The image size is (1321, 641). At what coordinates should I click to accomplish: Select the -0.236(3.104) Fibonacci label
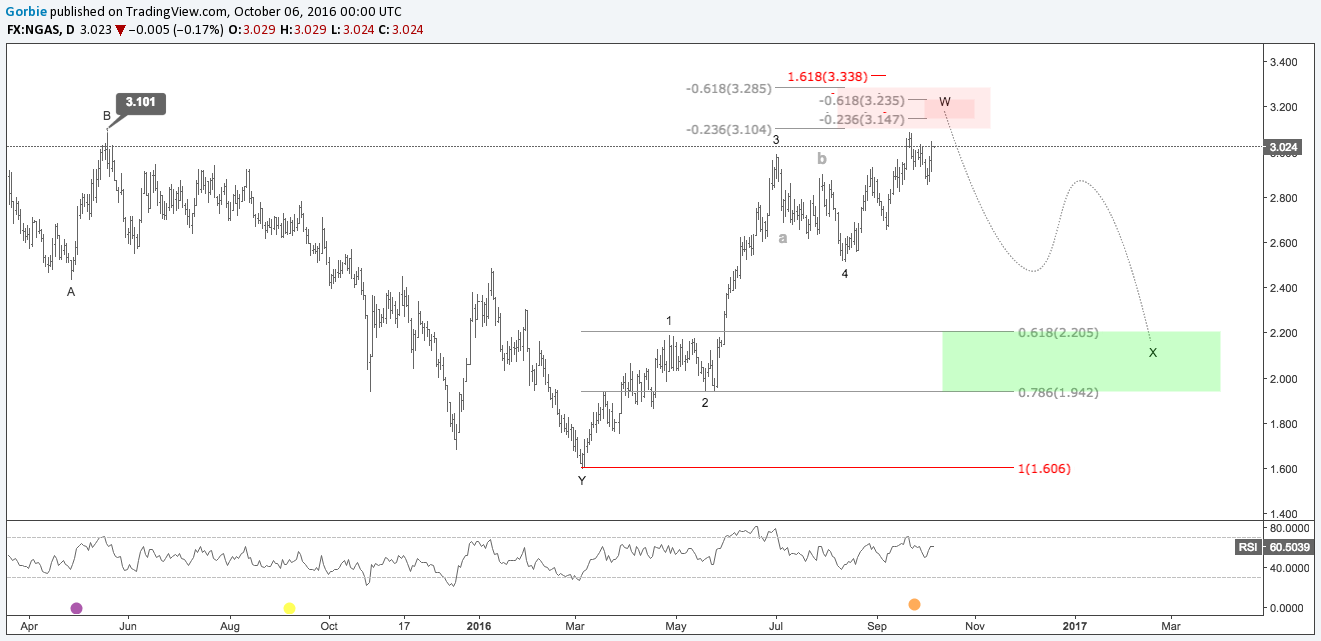coord(728,130)
